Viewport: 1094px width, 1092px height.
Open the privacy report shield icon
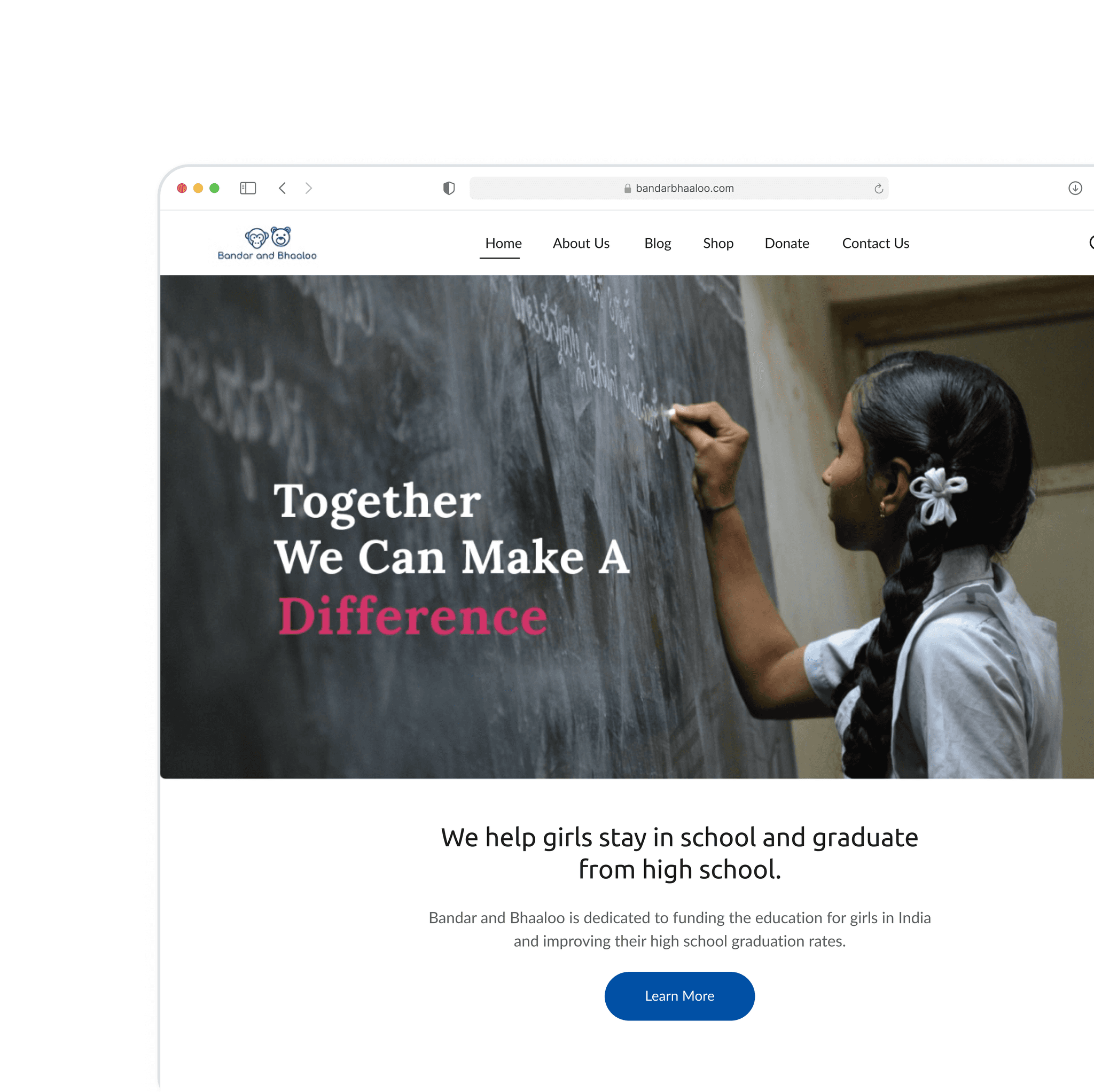pos(449,188)
